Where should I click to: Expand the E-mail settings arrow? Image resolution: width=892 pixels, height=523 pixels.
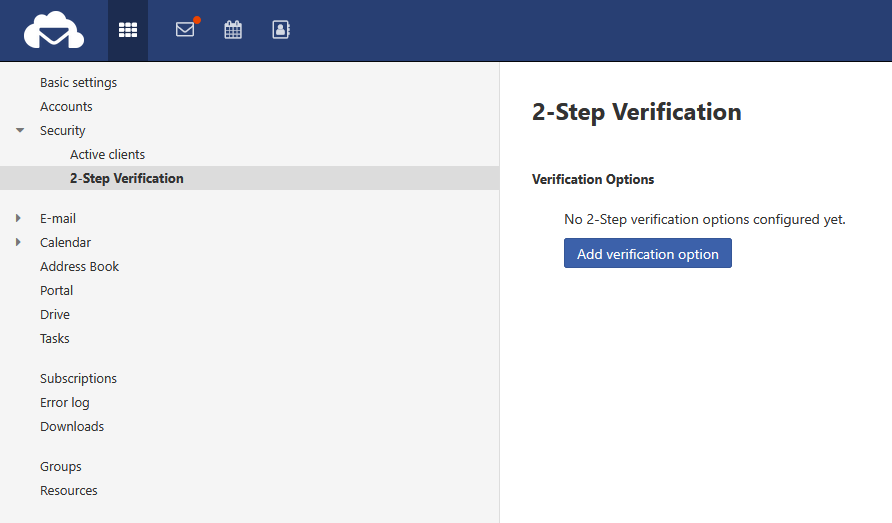click(x=19, y=218)
